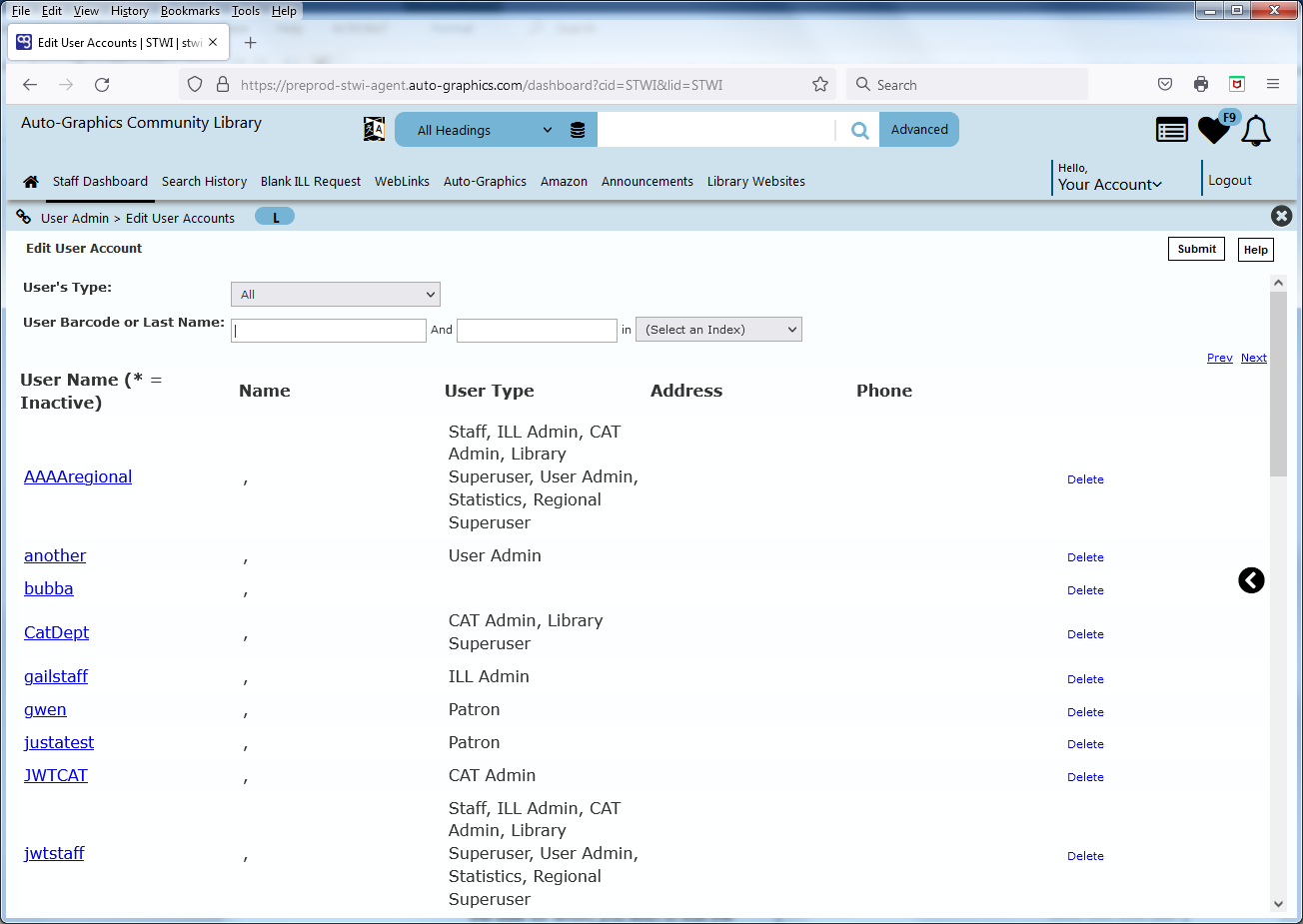The height and width of the screenshot is (924, 1303).
Task: Run search with the magnifier icon
Action: click(x=859, y=130)
